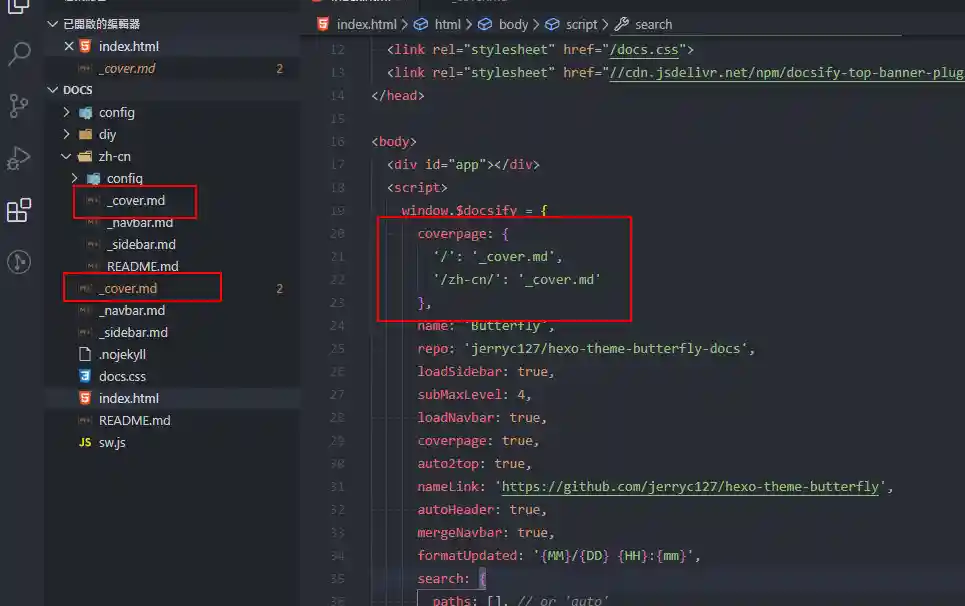Open root _sidebar.md file
The image size is (965, 606).
tap(134, 333)
